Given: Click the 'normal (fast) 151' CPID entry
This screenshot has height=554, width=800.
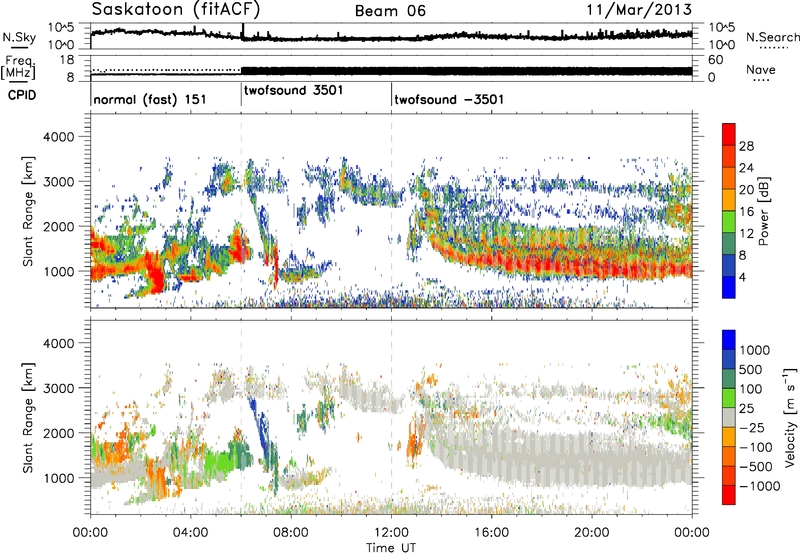Looking at the screenshot, I should (x=150, y=99).
